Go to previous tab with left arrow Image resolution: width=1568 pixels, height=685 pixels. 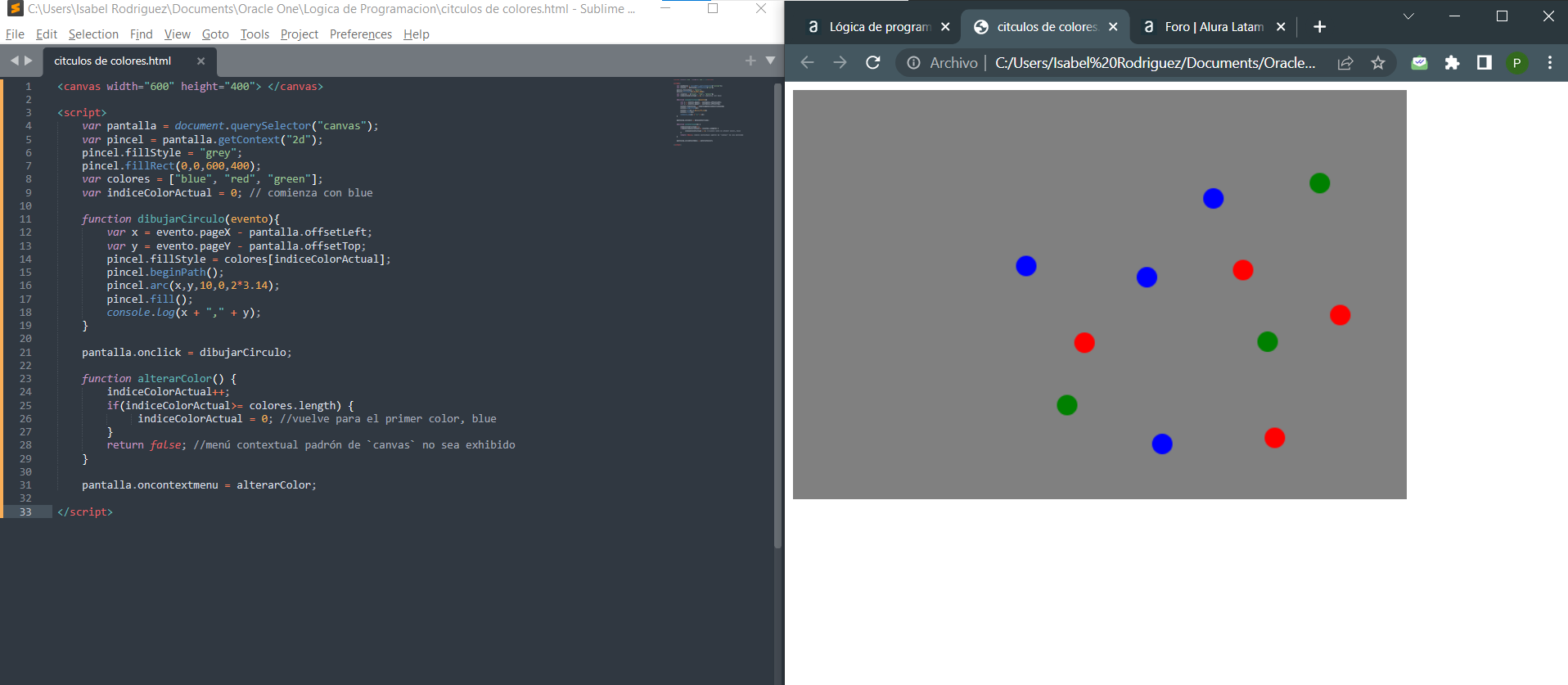click(x=14, y=61)
